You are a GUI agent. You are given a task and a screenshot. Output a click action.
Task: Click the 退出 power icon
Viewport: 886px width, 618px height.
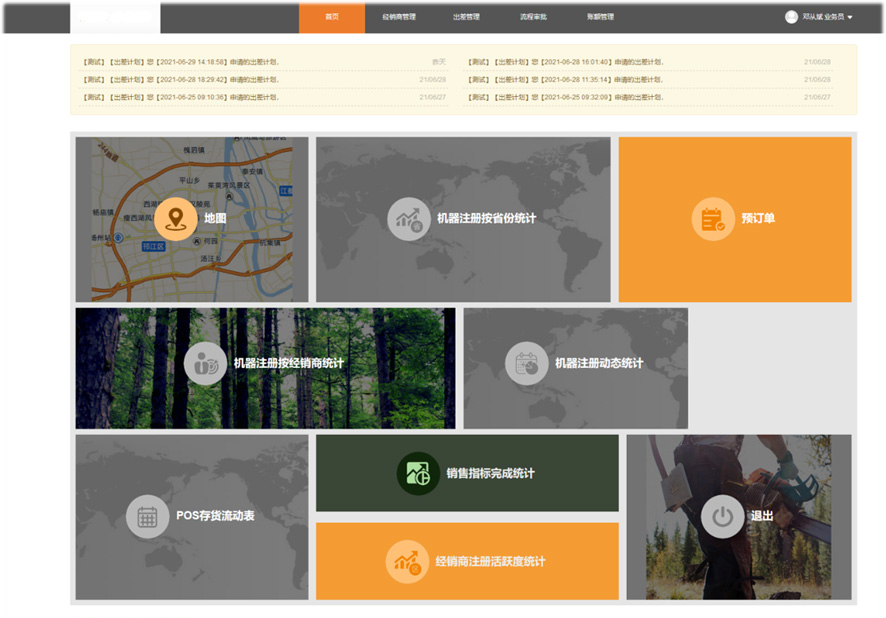pos(722,516)
